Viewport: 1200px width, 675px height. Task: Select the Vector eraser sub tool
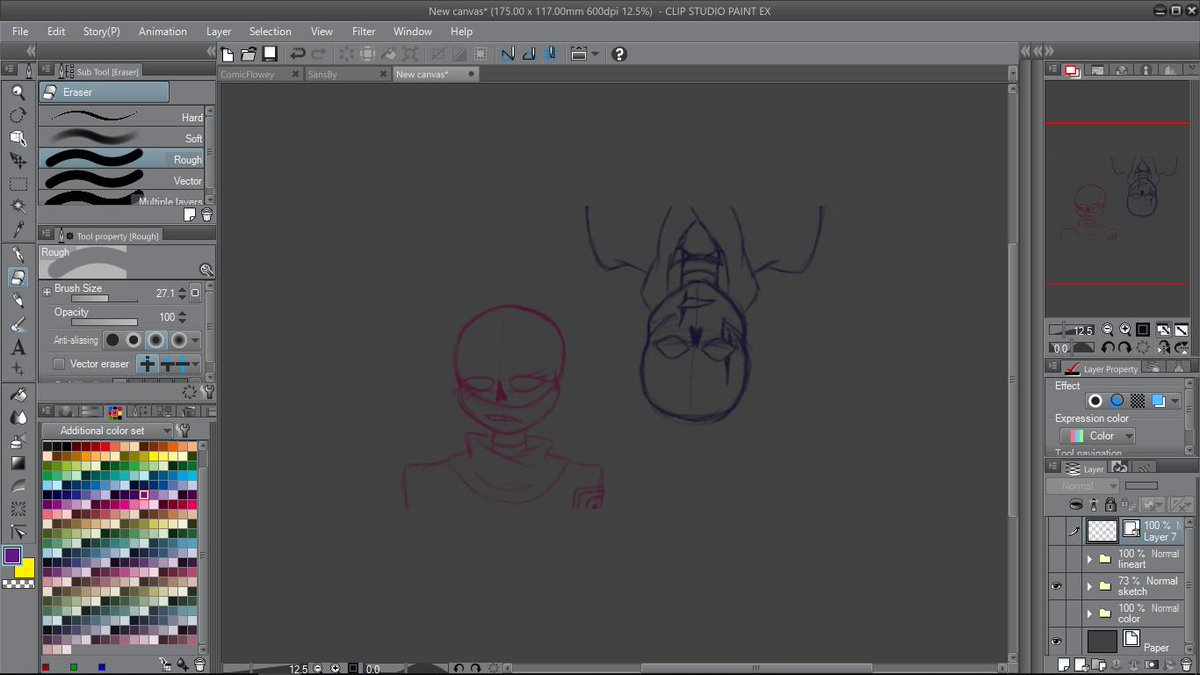(x=121, y=180)
